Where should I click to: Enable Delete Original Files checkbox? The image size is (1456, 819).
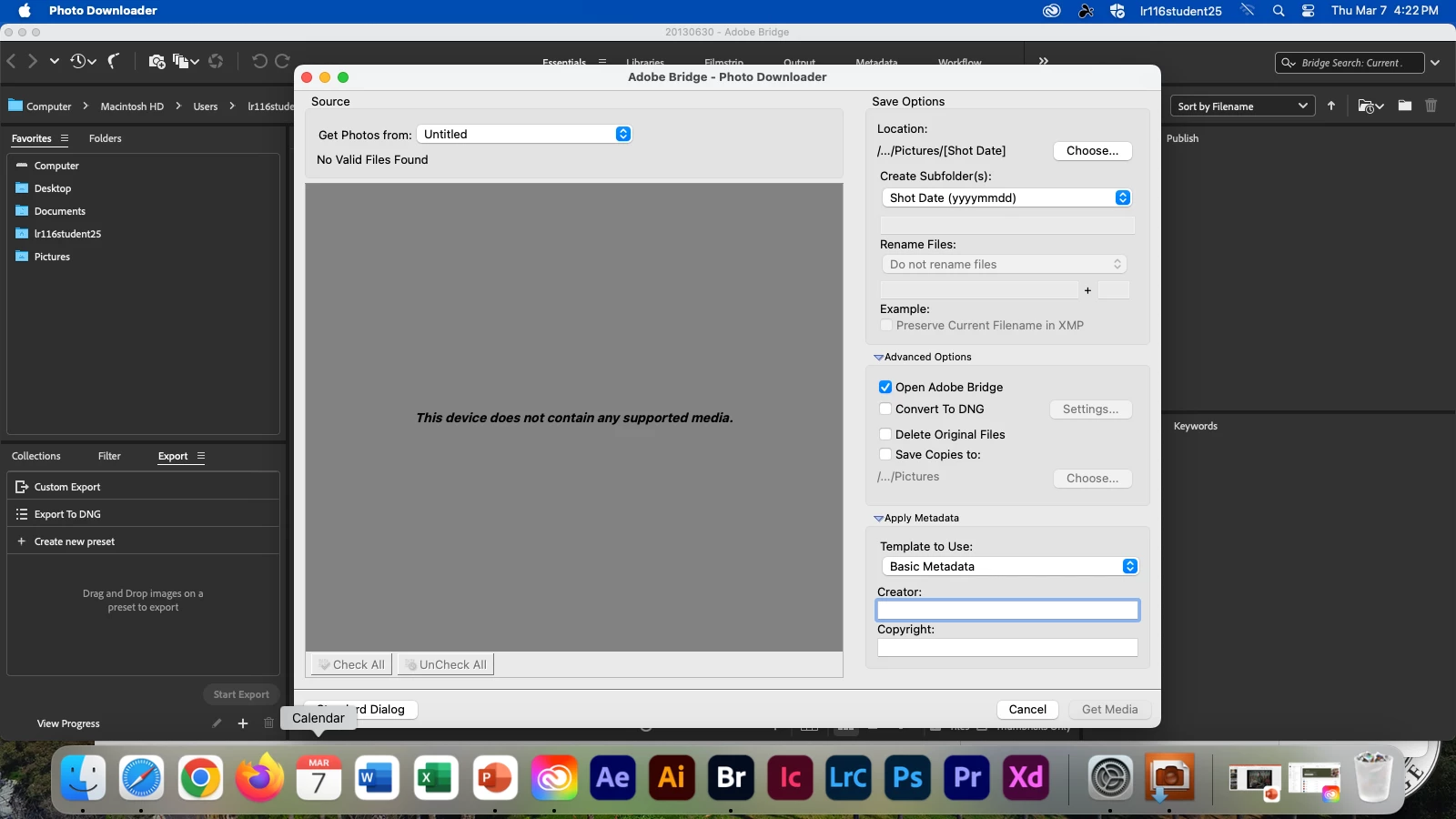click(885, 434)
